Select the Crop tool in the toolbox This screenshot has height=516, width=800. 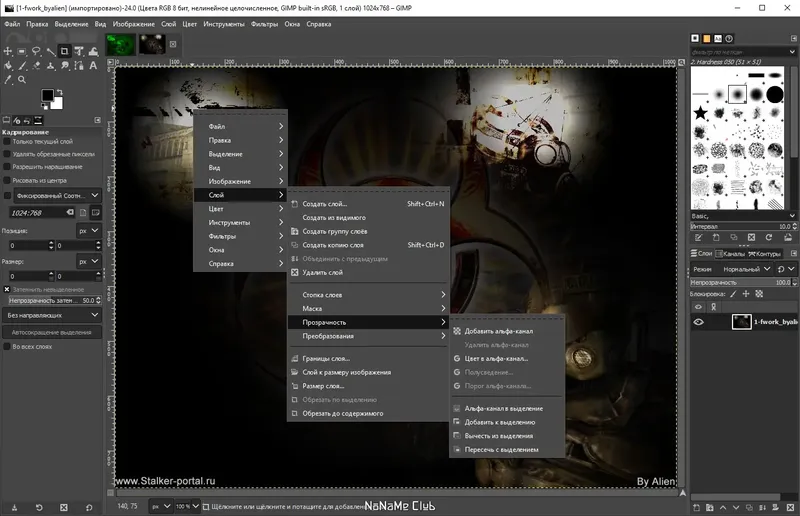(64, 51)
